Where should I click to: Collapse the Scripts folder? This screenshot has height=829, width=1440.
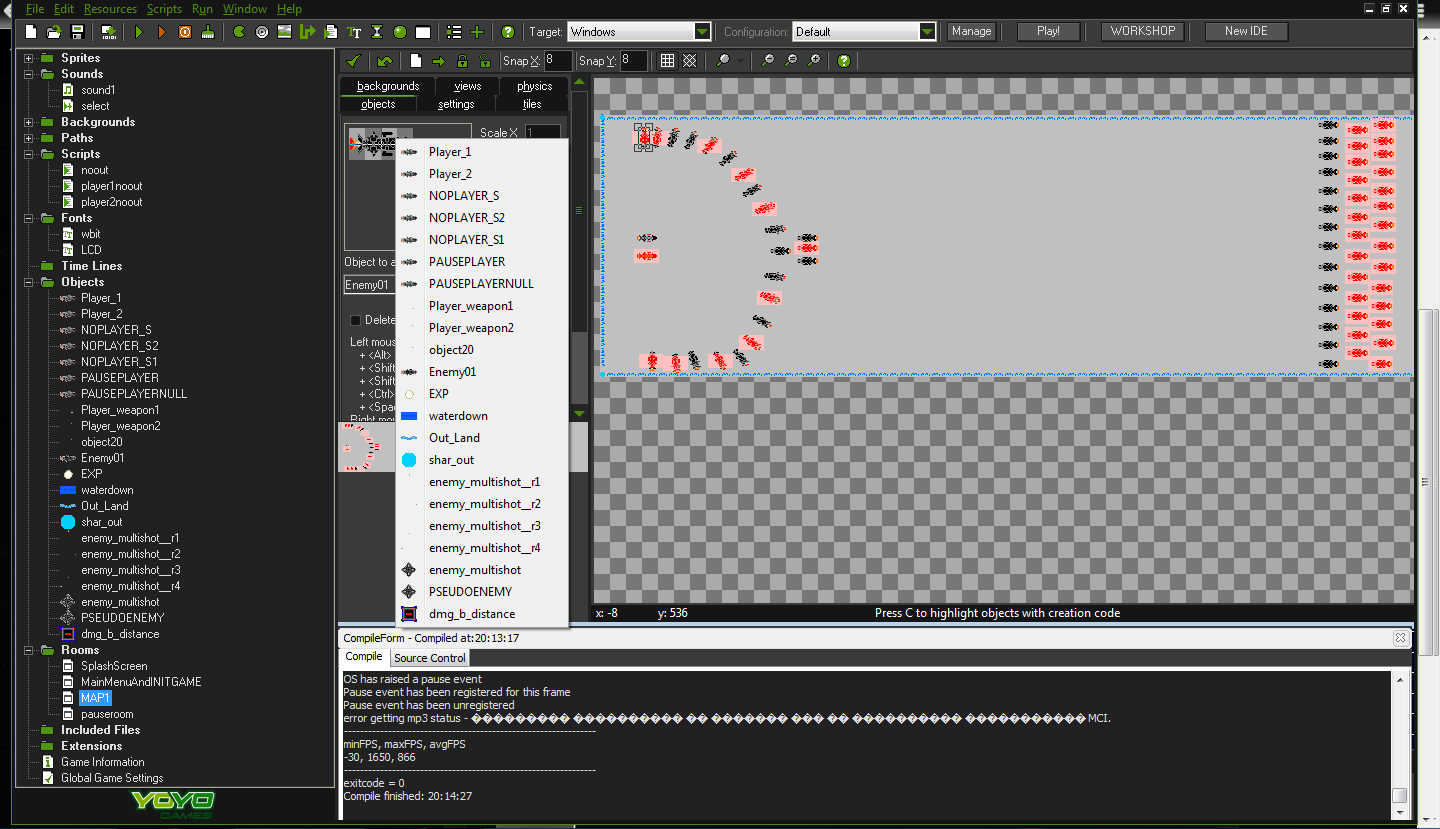coord(28,154)
